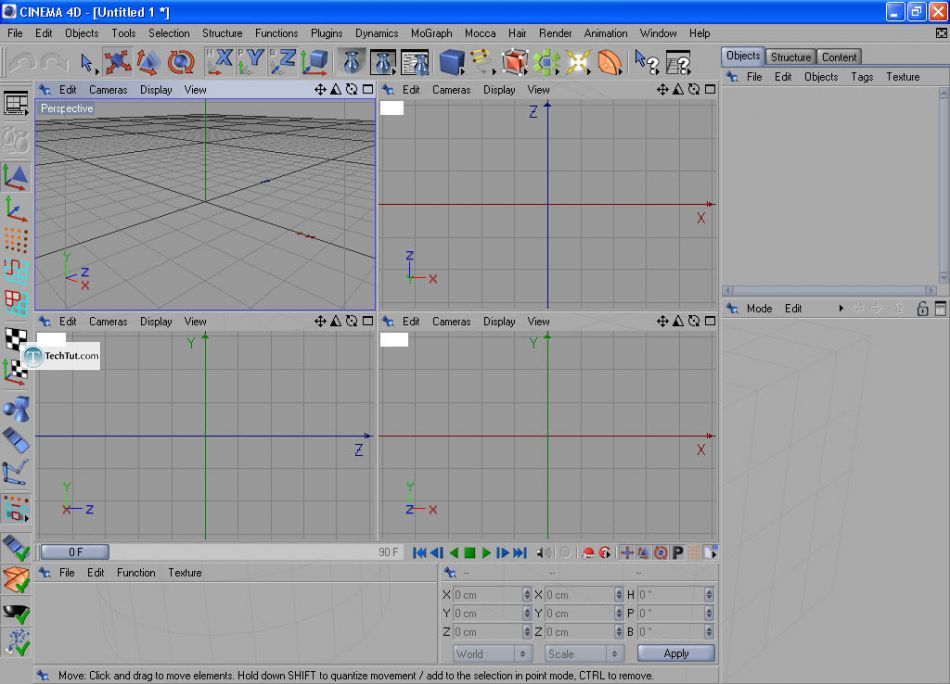Image resolution: width=950 pixels, height=684 pixels.
Task: Jump to the start of animation
Action: pyautogui.click(x=419, y=553)
